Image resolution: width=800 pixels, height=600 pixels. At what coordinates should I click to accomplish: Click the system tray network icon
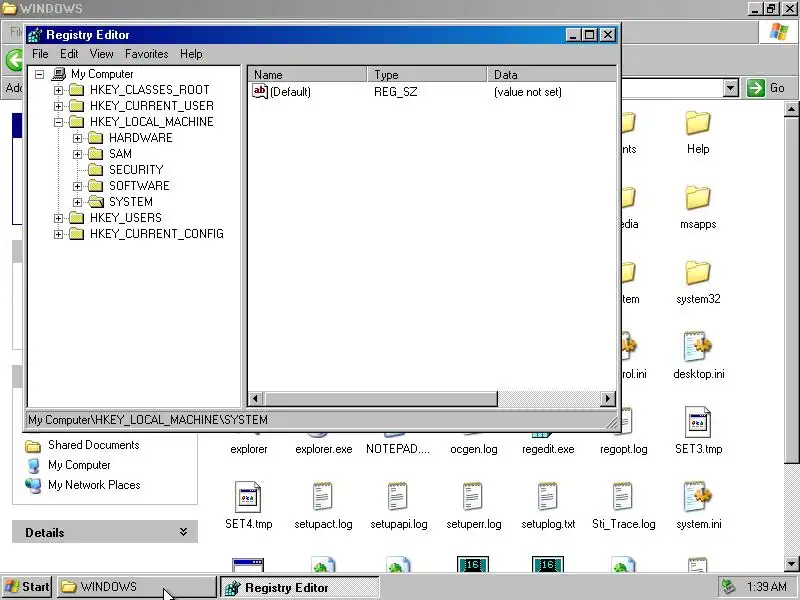point(728,587)
